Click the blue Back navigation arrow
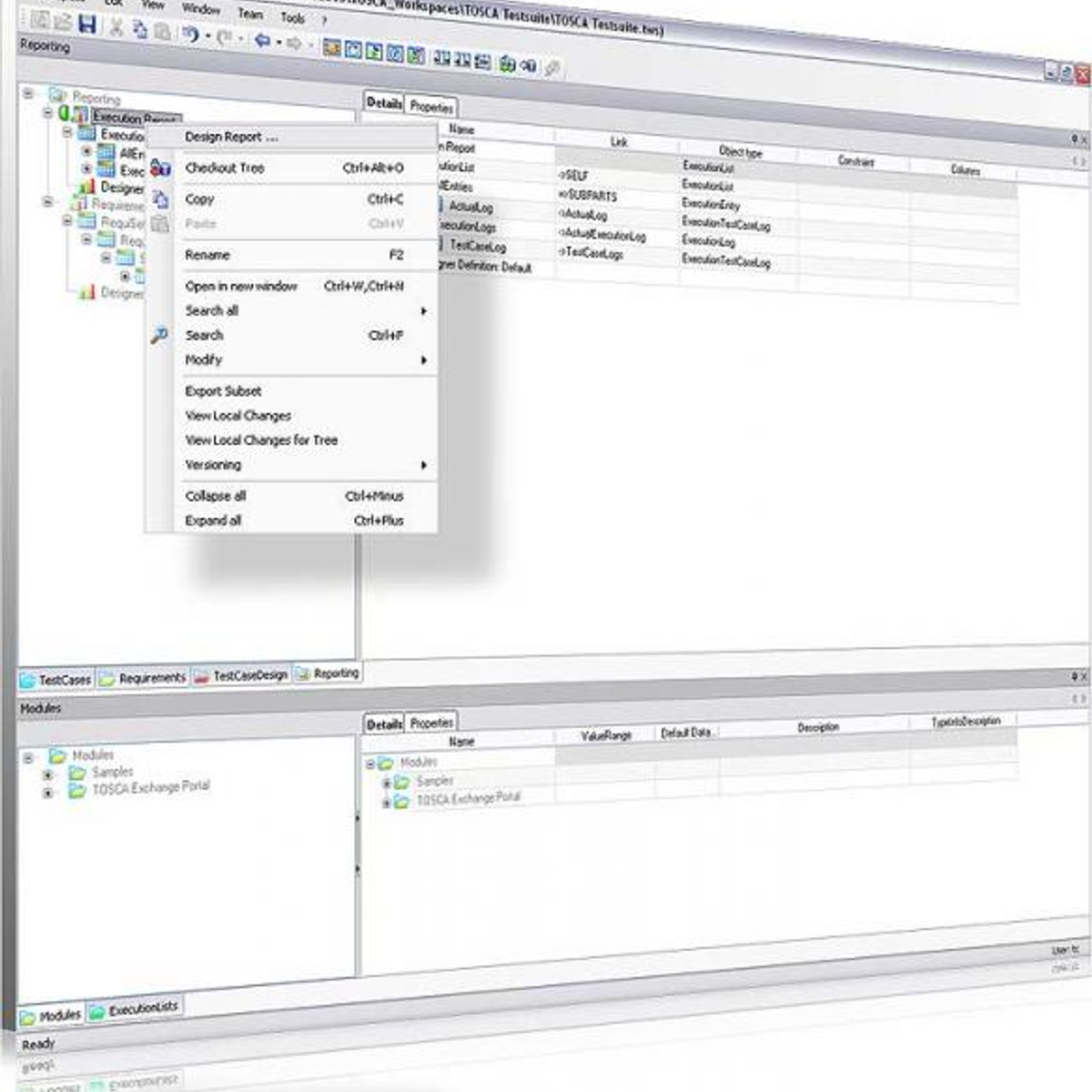1092x1092 pixels. (x=262, y=40)
